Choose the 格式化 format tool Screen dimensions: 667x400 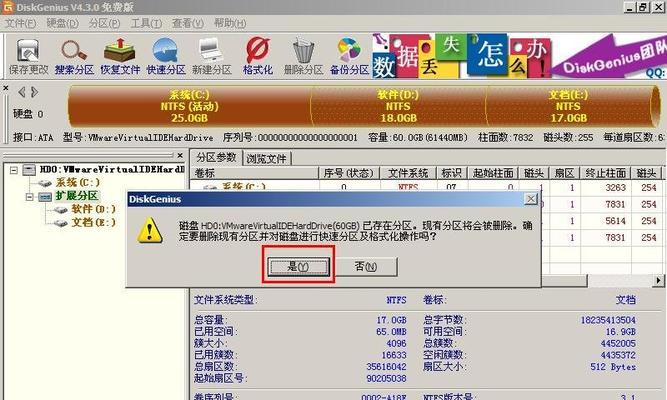click(x=258, y=57)
